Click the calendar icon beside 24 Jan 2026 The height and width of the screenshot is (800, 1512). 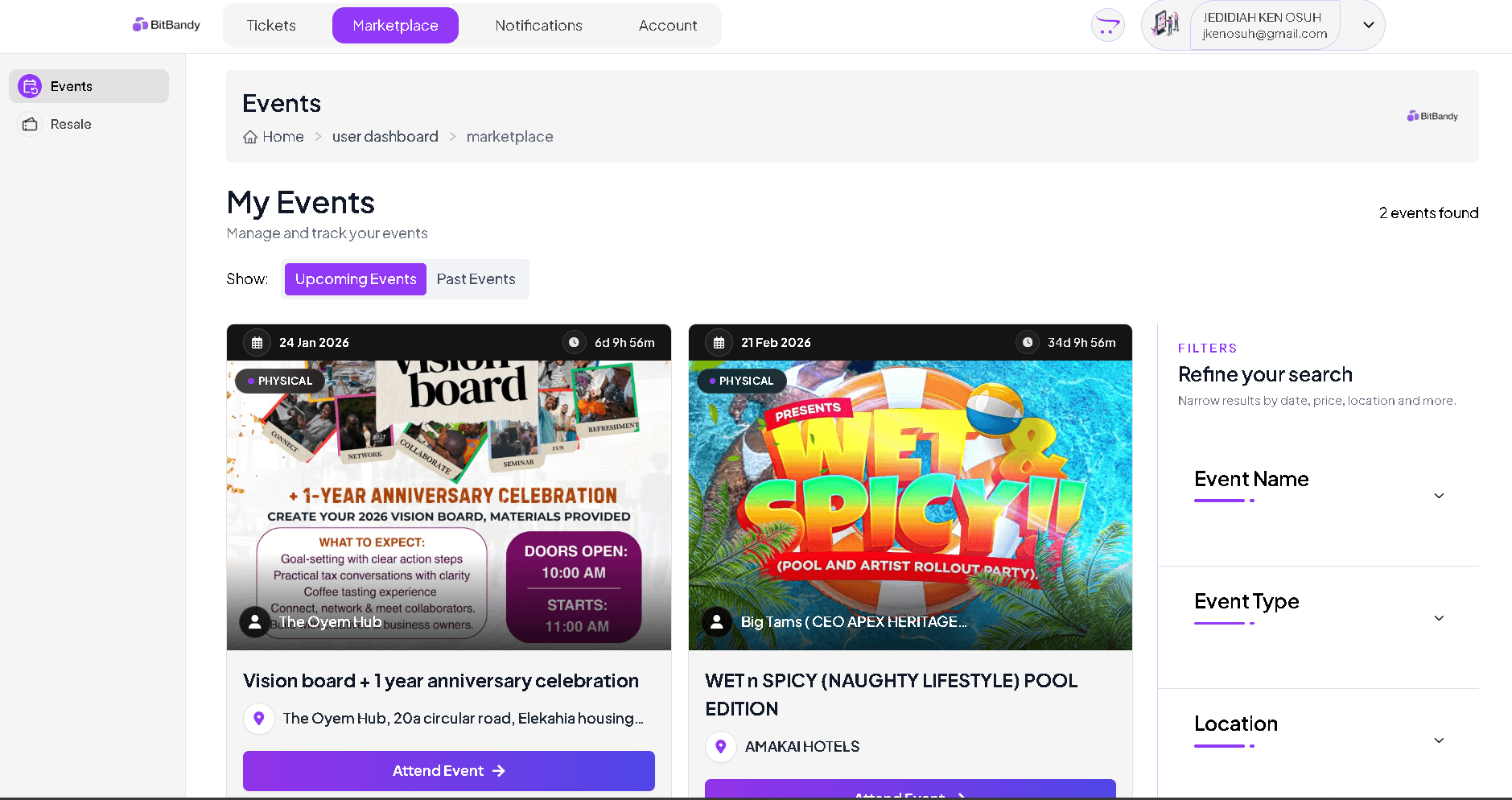tap(257, 343)
